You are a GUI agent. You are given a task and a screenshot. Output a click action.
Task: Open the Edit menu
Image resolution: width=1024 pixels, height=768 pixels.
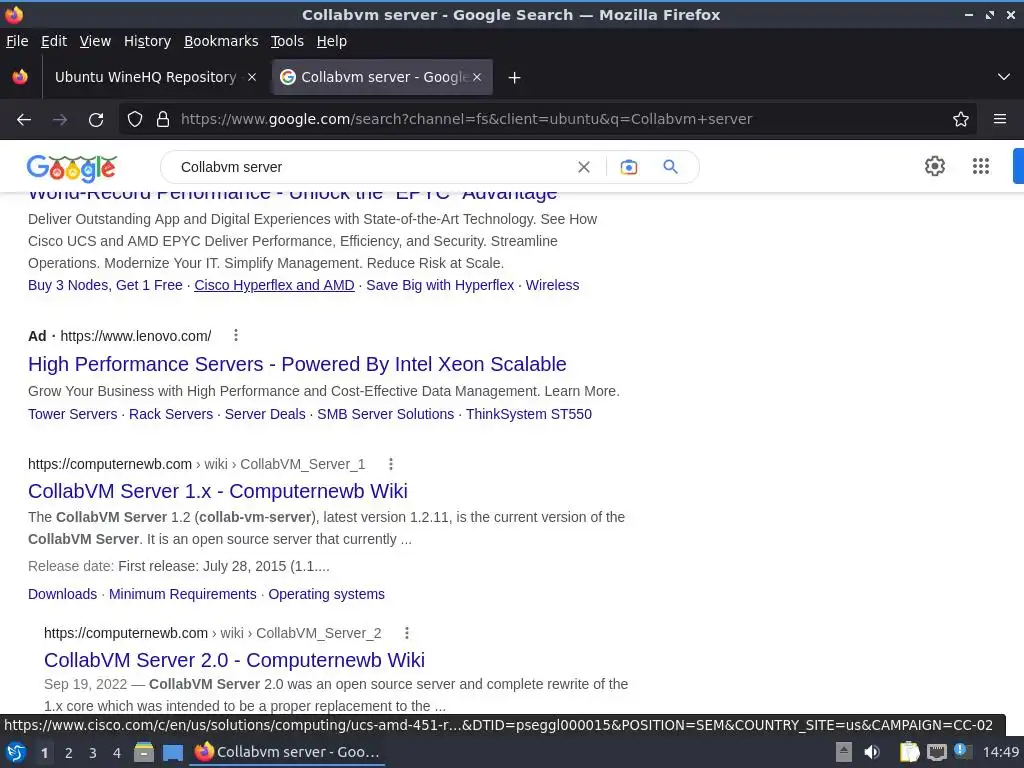[54, 41]
